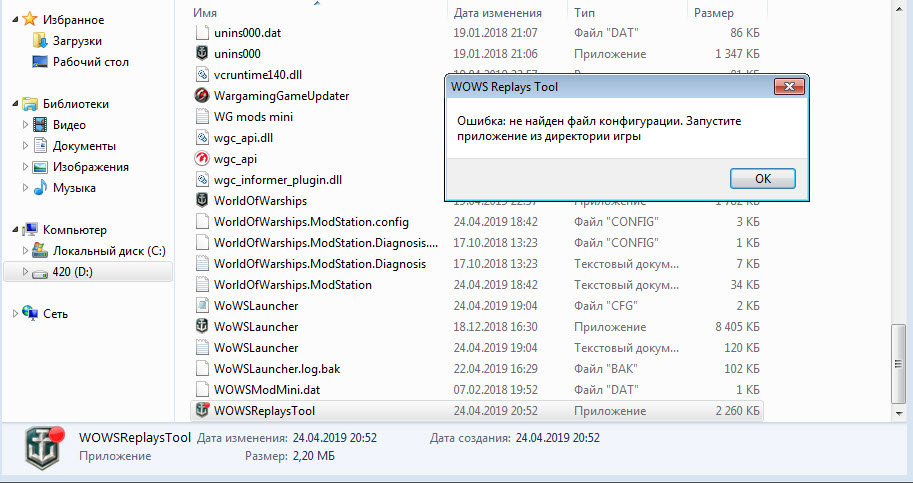Expand the 420 (D:) drive arrow

(25, 272)
